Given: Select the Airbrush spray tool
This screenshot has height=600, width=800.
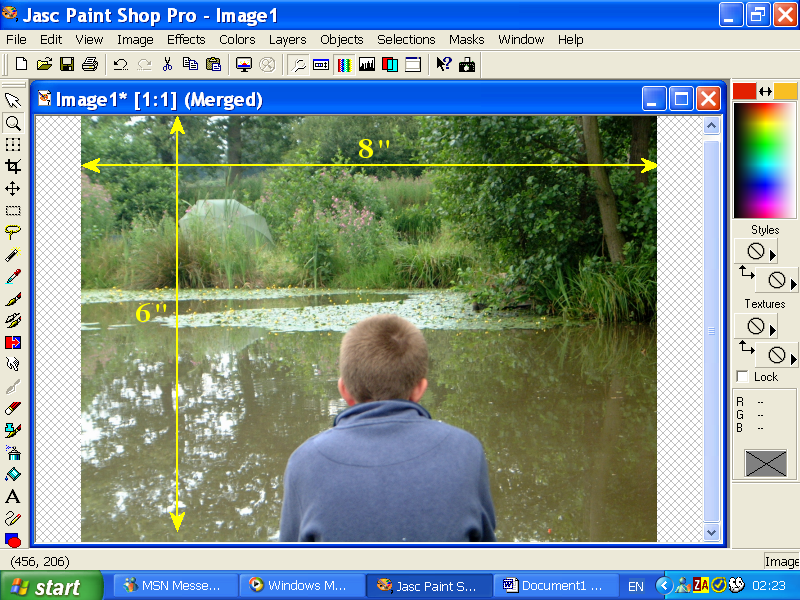Looking at the screenshot, I should 13,452.
